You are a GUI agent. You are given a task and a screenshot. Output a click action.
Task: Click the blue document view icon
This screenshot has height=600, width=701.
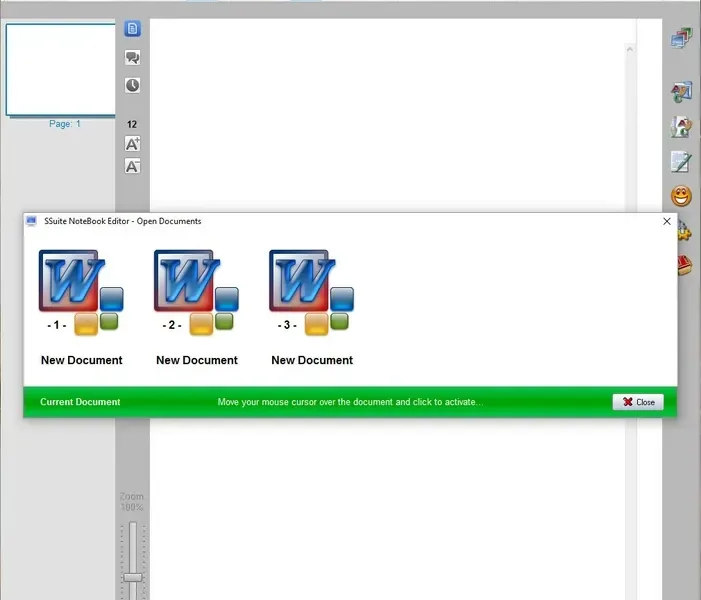coord(132,29)
